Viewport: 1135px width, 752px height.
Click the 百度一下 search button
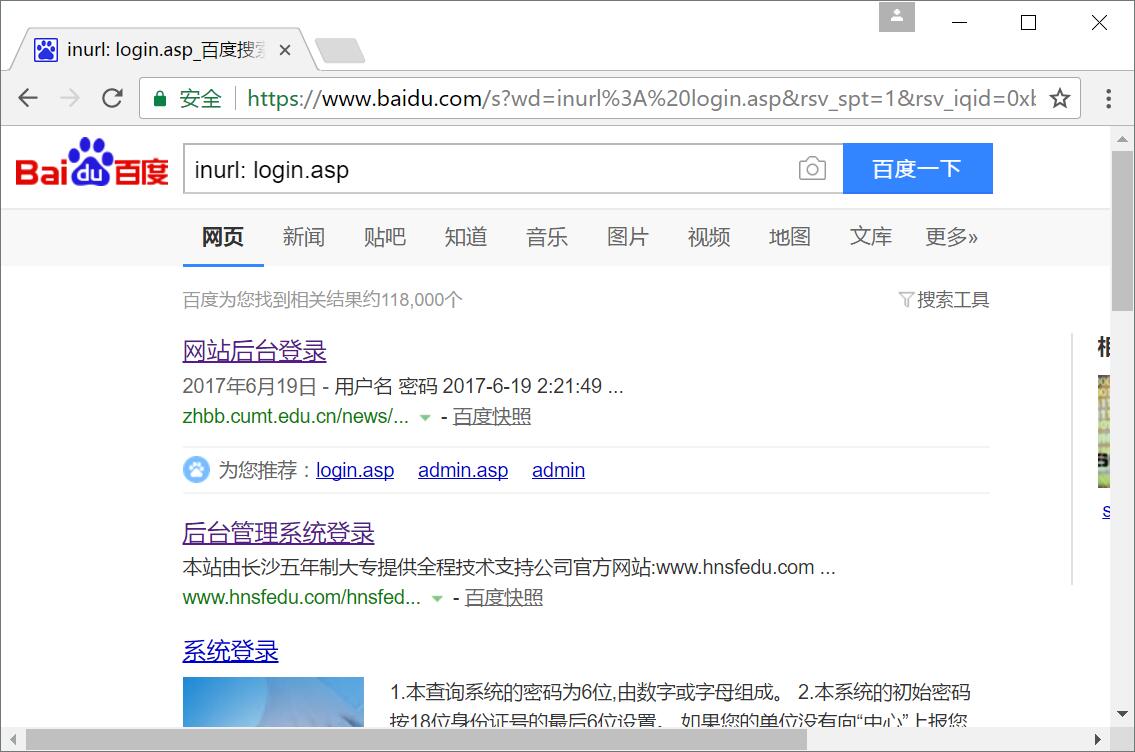pyautogui.click(x=918, y=169)
